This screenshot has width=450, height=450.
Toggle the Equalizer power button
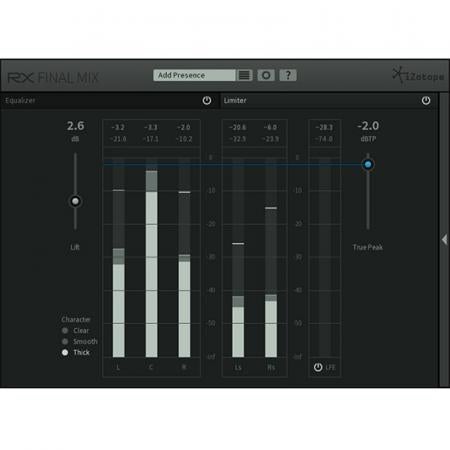(x=207, y=100)
